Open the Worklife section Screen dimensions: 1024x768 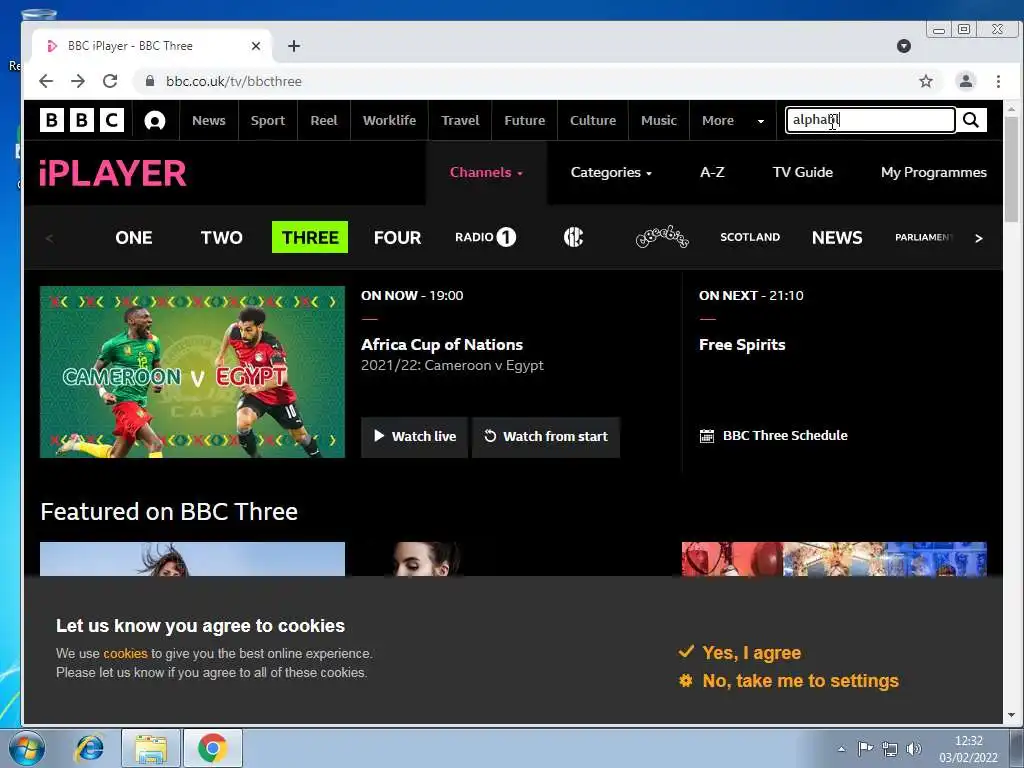pyautogui.click(x=389, y=120)
